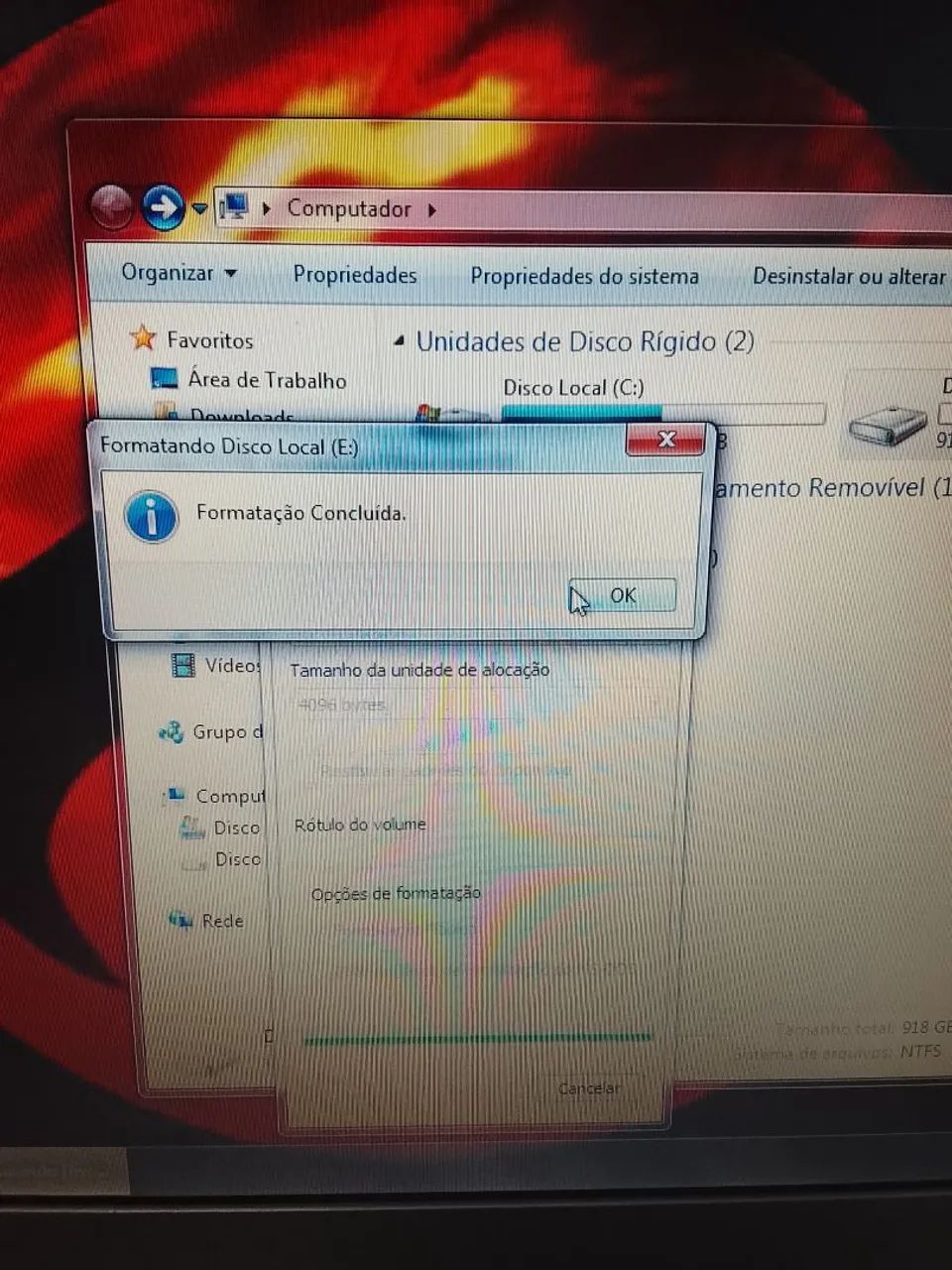The height and width of the screenshot is (1270, 952).
Task: Click the green formatting progress bar
Action: 479,1038
